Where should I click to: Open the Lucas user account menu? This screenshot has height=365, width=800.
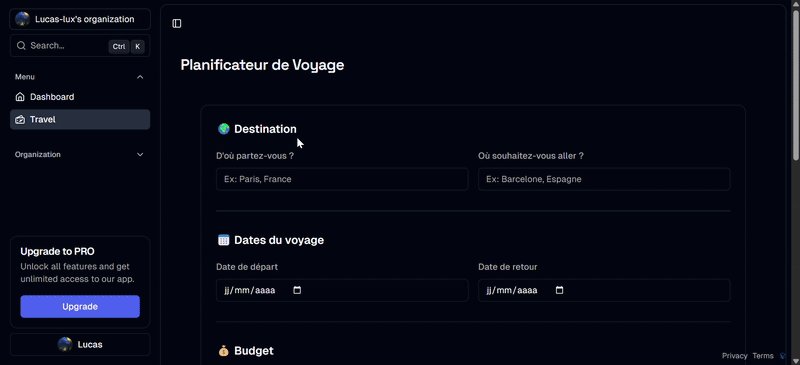tap(80, 345)
